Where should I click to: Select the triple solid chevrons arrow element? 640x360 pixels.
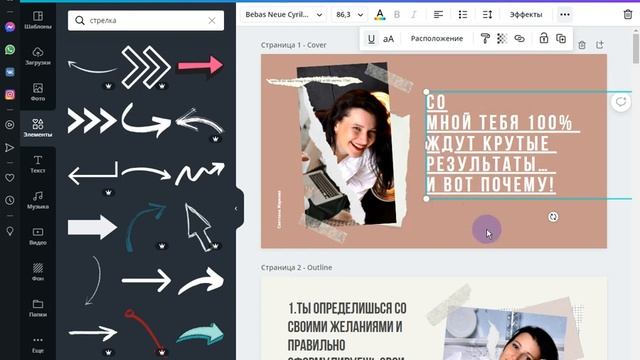pyautogui.click(x=92, y=120)
